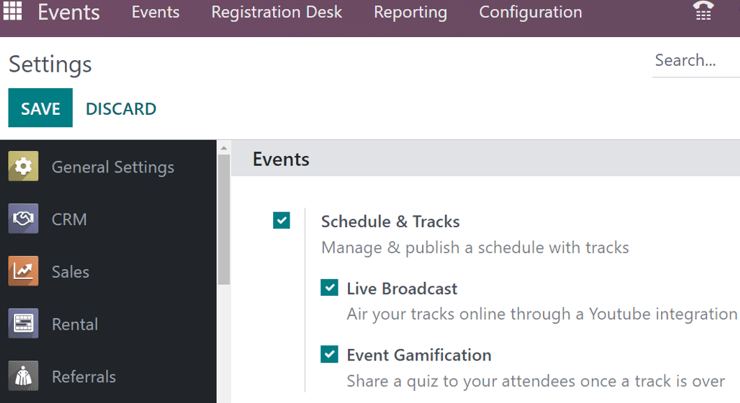This screenshot has width=740, height=403.
Task: Open the apps grid menu icon
Action: click(13, 13)
